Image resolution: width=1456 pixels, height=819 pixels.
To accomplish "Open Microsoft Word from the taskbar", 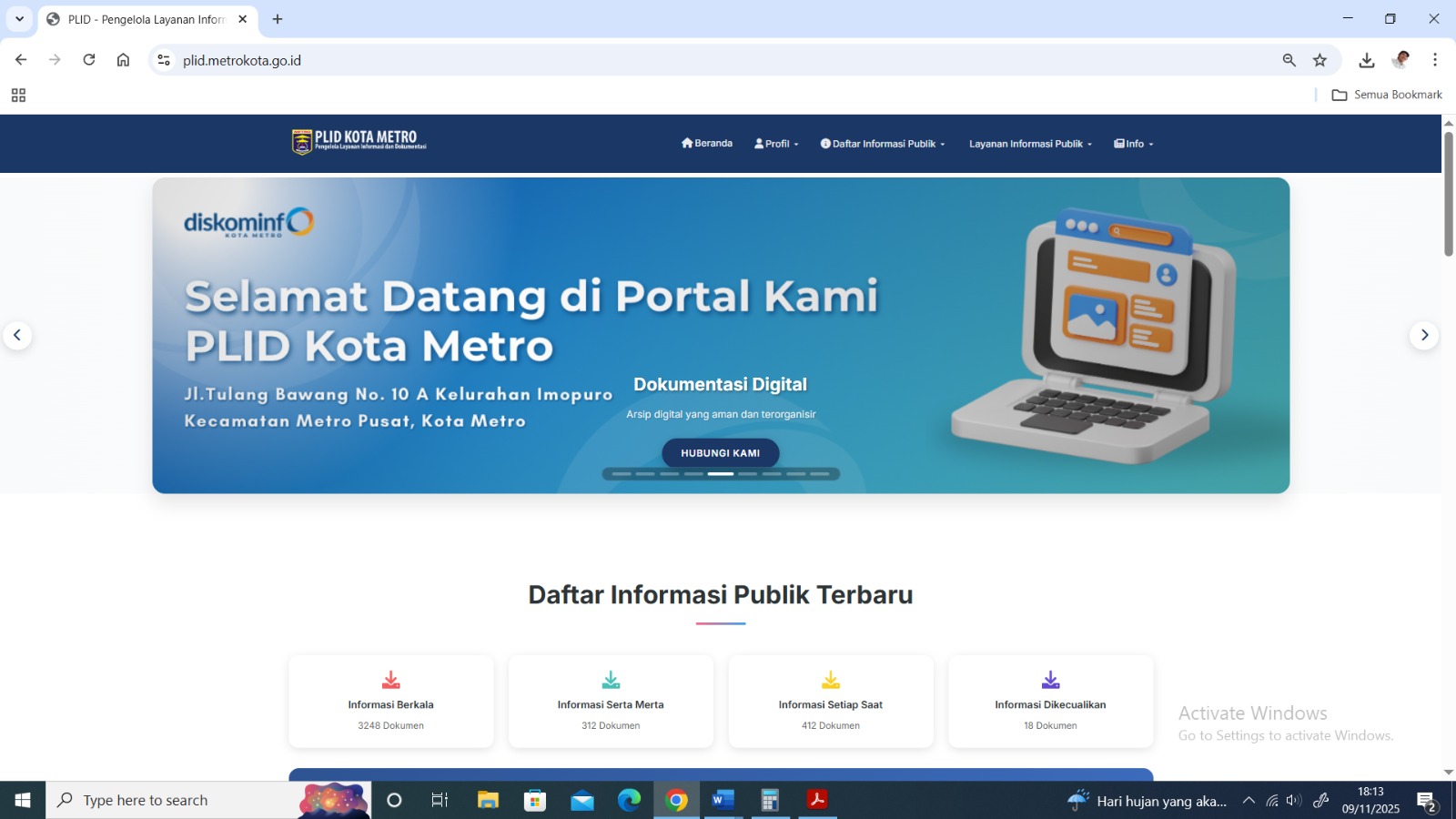I will 723,800.
